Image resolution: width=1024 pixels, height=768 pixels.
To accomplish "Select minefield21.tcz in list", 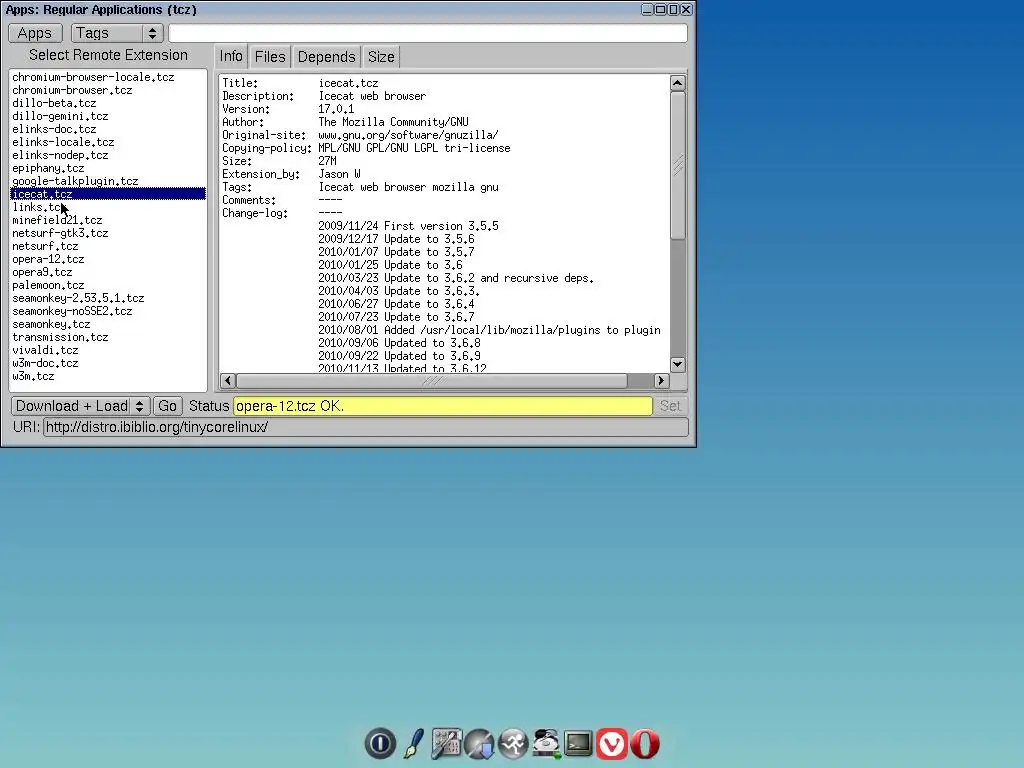I will tap(108, 220).
